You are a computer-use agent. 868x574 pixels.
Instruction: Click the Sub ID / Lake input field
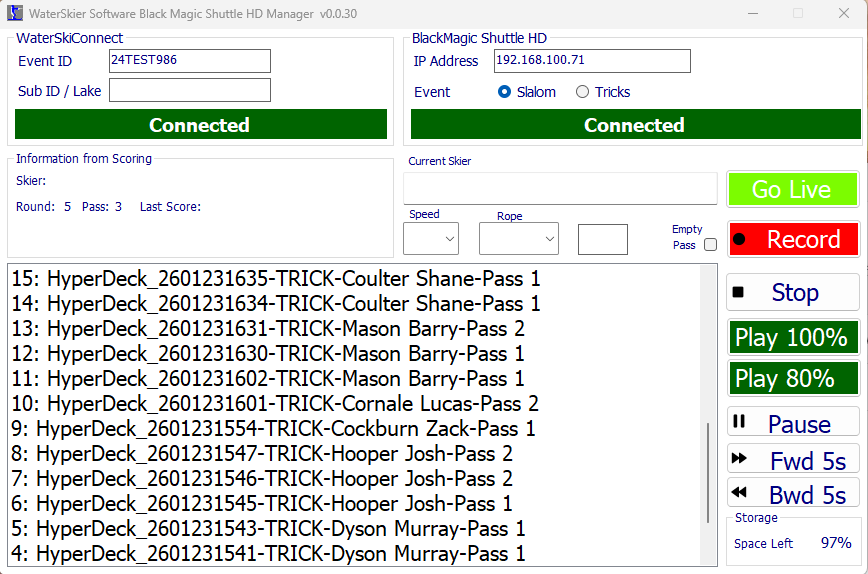pyautogui.click(x=190, y=91)
